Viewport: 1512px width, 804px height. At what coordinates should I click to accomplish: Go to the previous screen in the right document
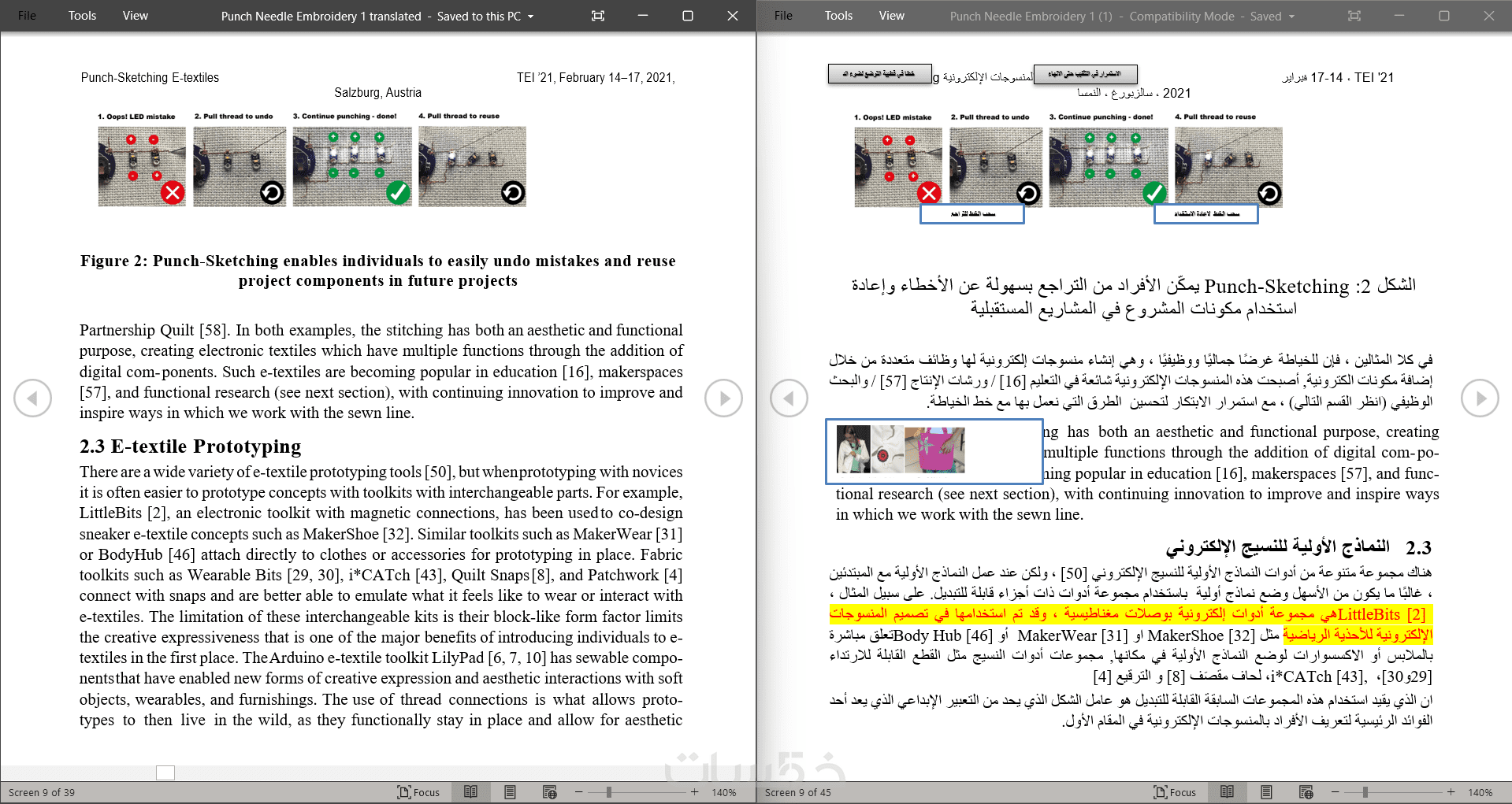789,398
